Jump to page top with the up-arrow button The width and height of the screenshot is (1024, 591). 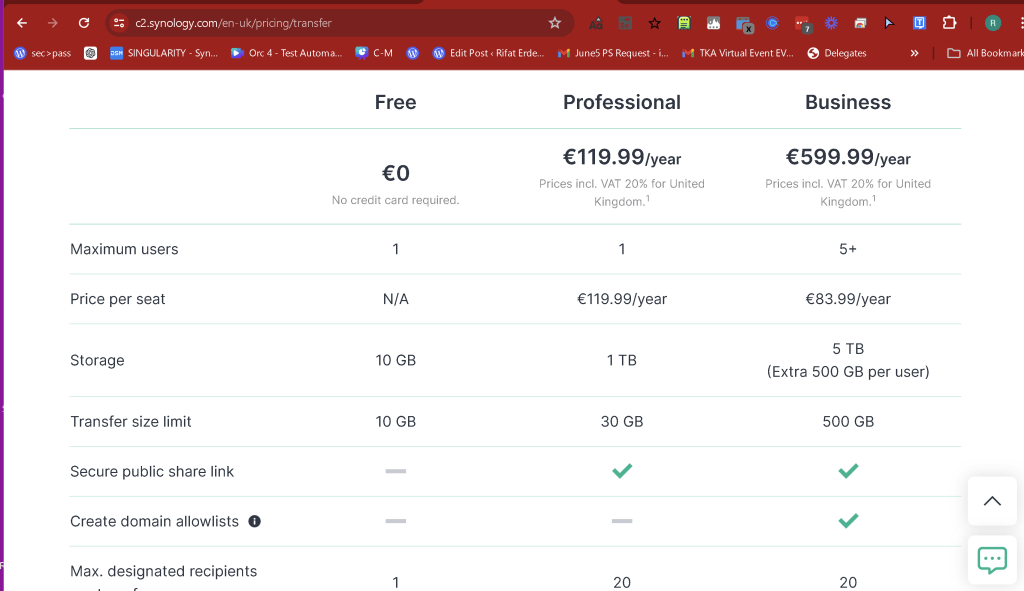992,501
